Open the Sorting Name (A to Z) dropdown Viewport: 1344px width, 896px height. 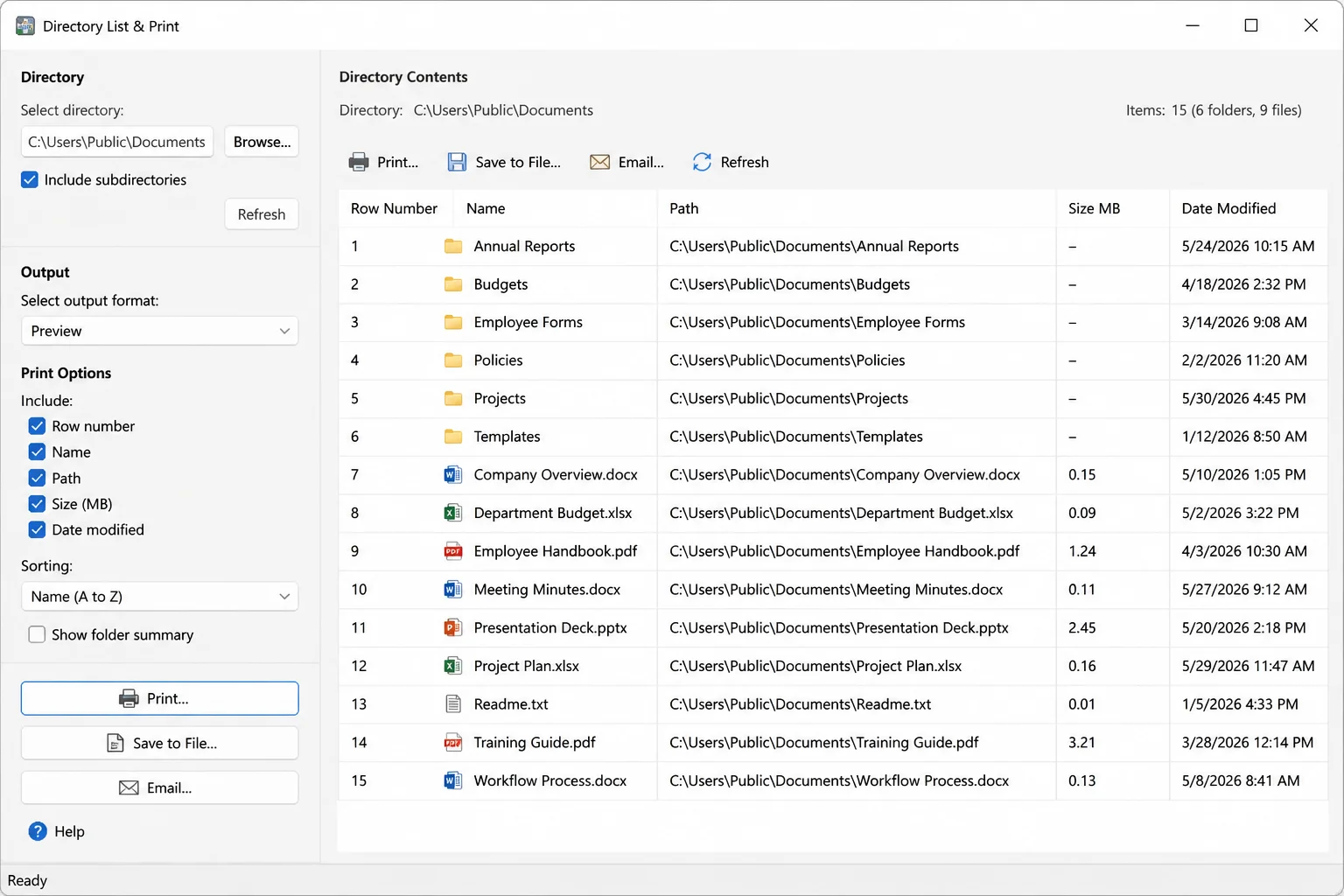(x=159, y=597)
